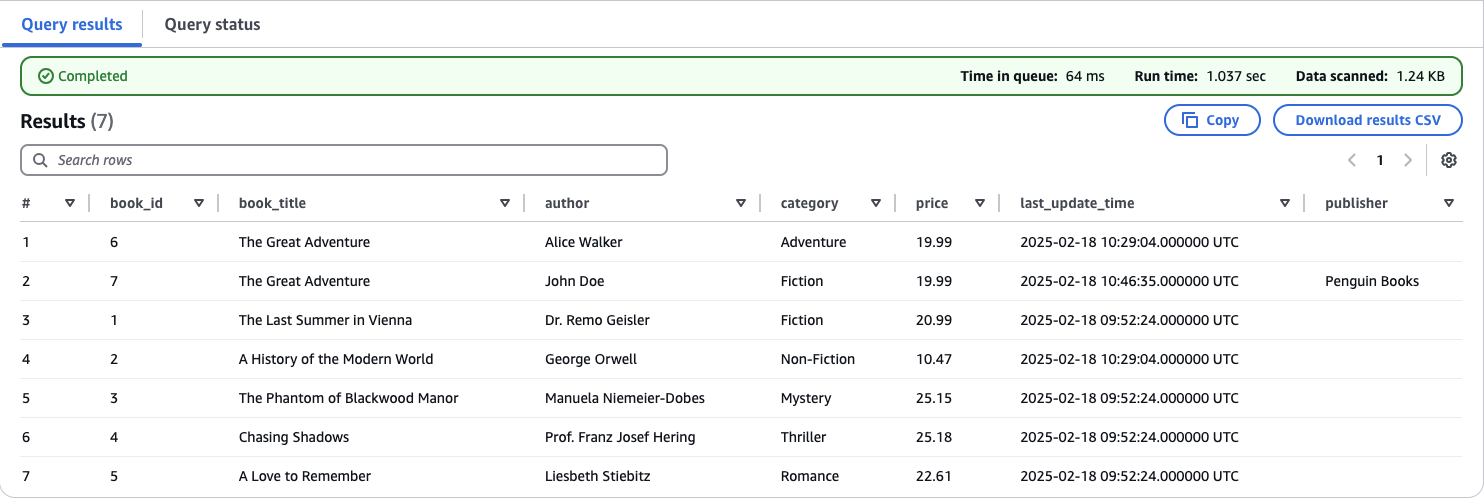Sort by the row number column arrow
The width and height of the screenshot is (1484, 499).
[70, 203]
